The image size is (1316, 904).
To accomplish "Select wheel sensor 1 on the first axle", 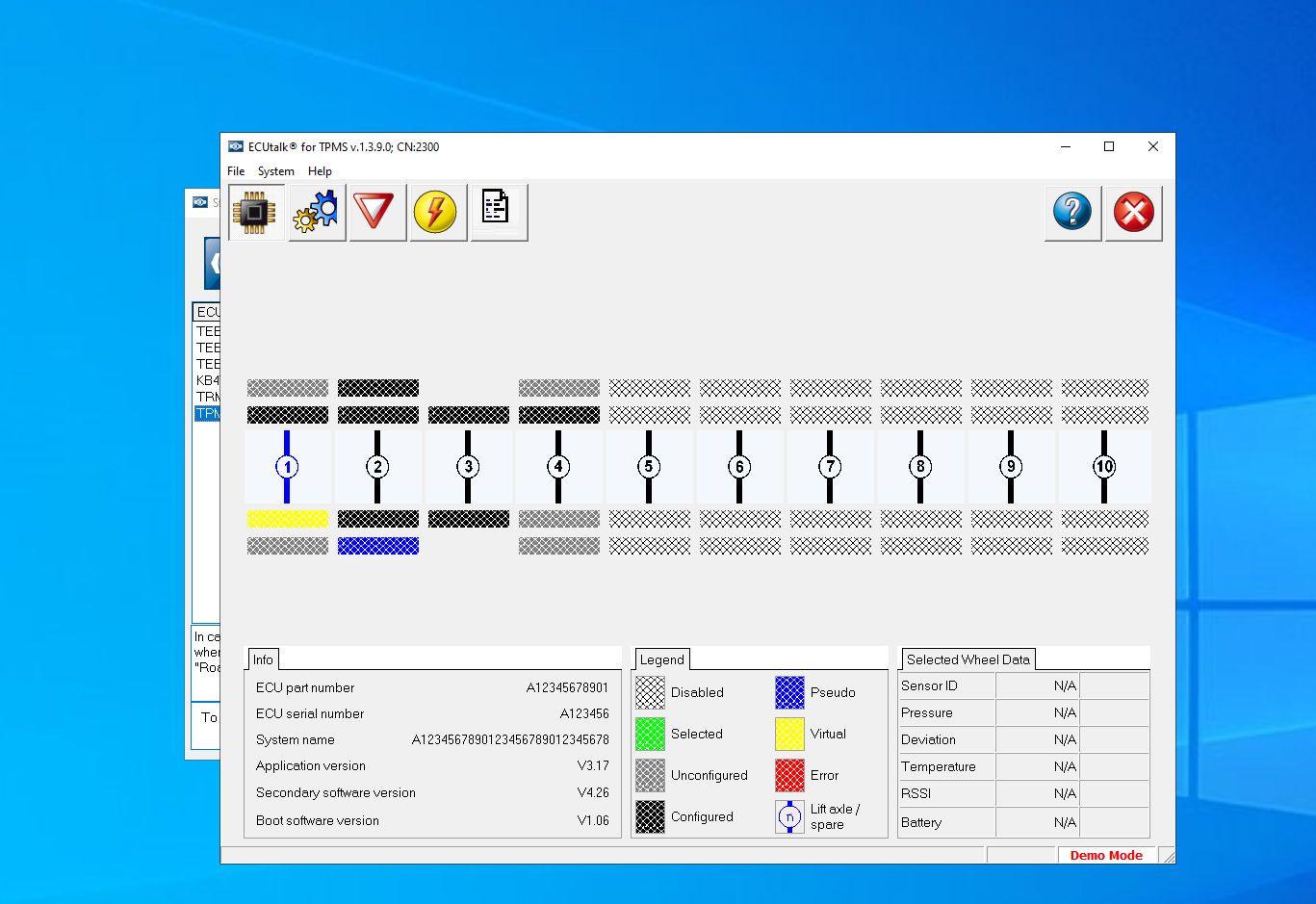I will click(286, 467).
